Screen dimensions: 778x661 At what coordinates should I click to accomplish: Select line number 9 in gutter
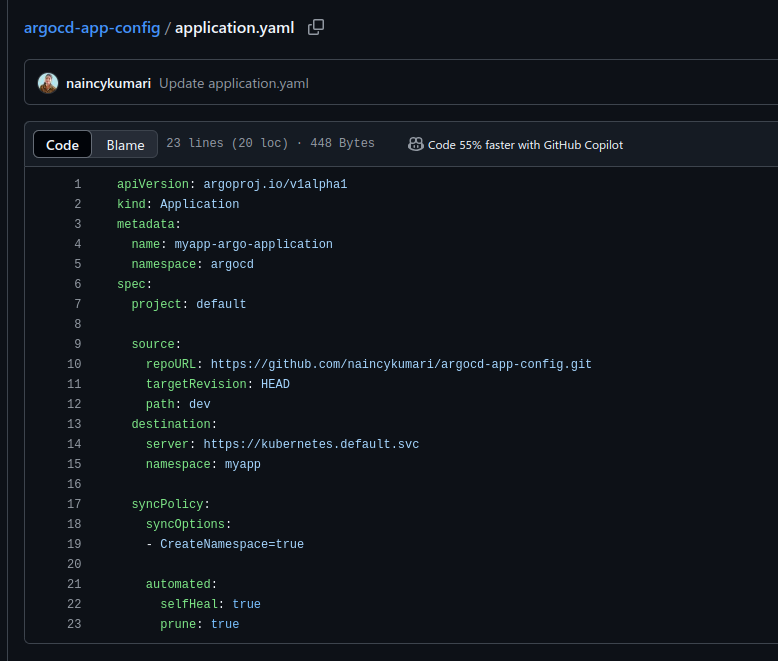pyautogui.click(x=77, y=344)
